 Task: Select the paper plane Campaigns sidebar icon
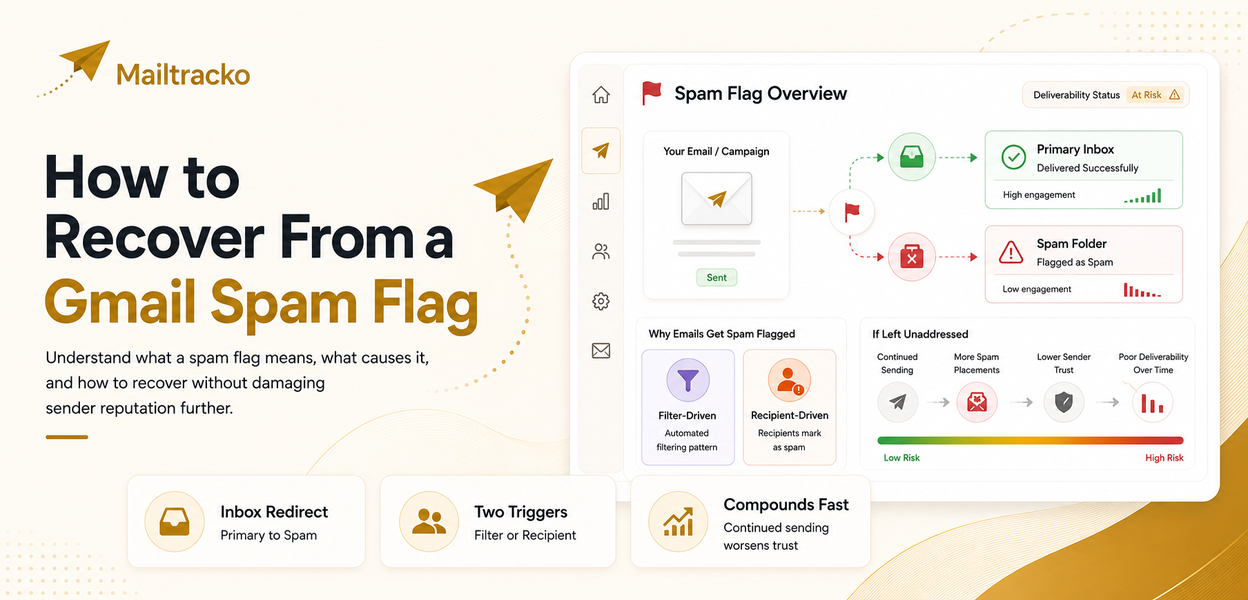[x=601, y=151]
